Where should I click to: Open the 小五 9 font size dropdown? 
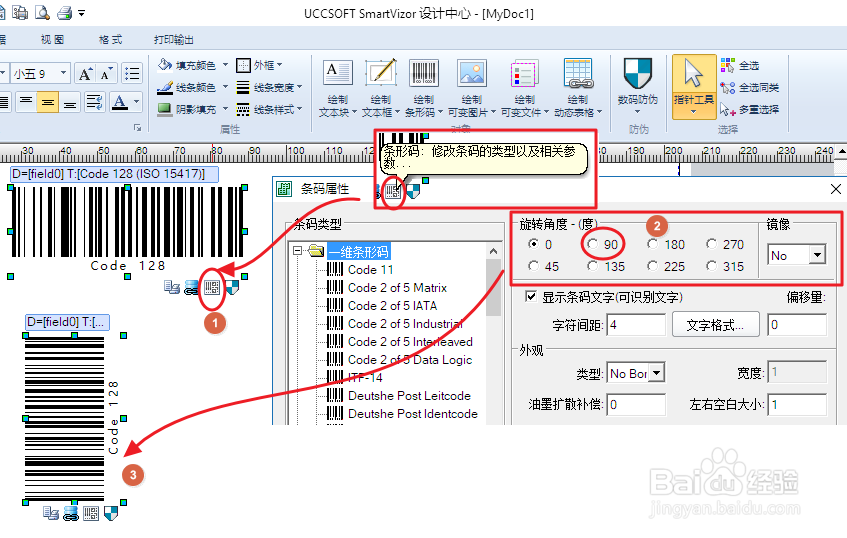coord(63,73)
